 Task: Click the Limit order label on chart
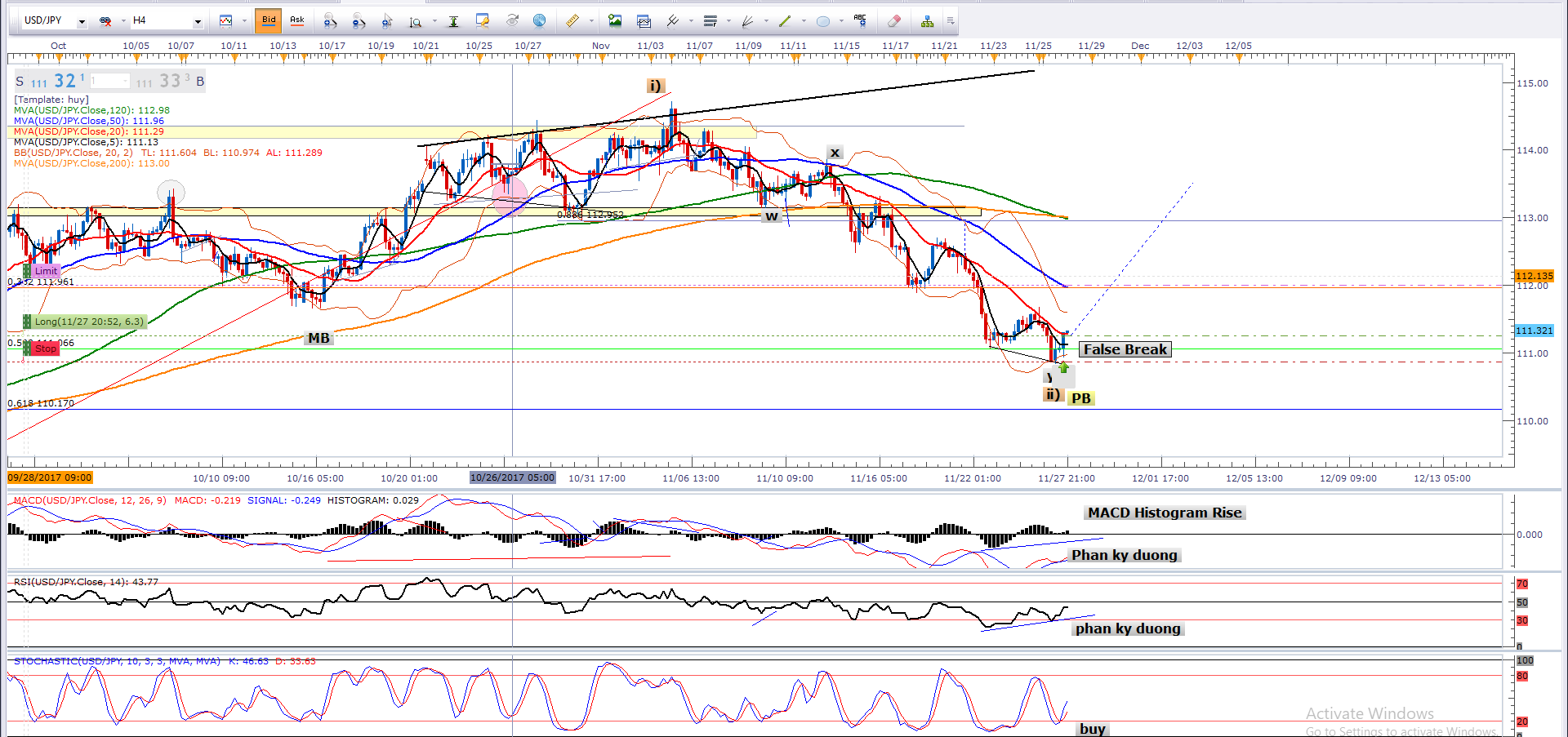pyautogui.click(x=46, y=271)
